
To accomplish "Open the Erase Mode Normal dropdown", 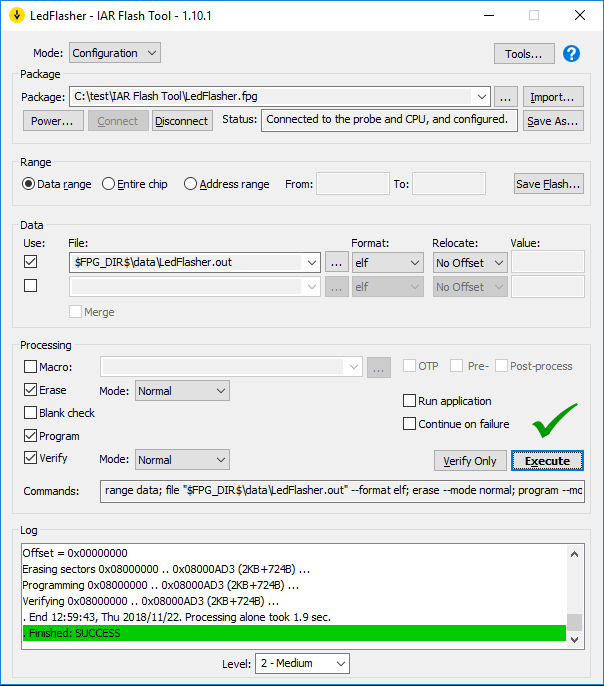I will (x=182, y=391).
